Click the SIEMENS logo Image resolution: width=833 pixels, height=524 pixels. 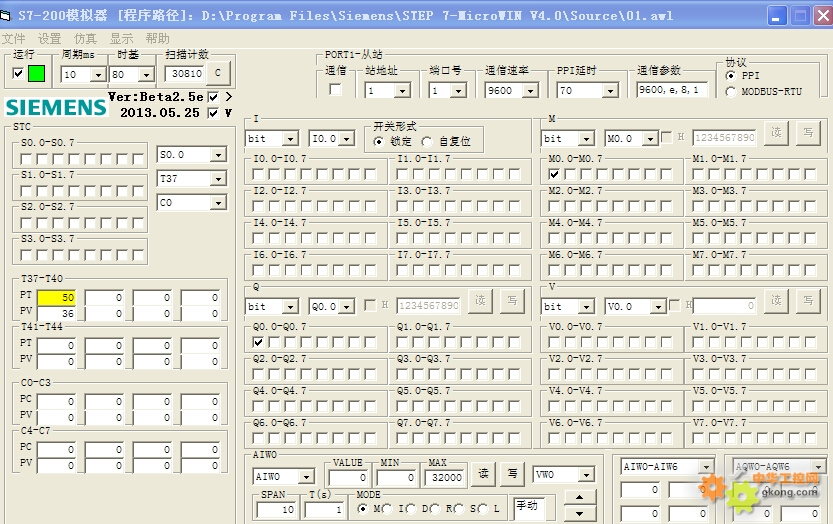point(56,108)
